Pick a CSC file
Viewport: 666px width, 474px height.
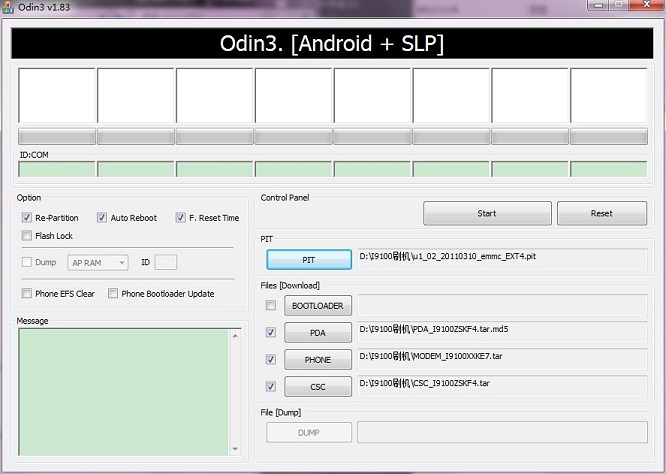tap(318, 387)
